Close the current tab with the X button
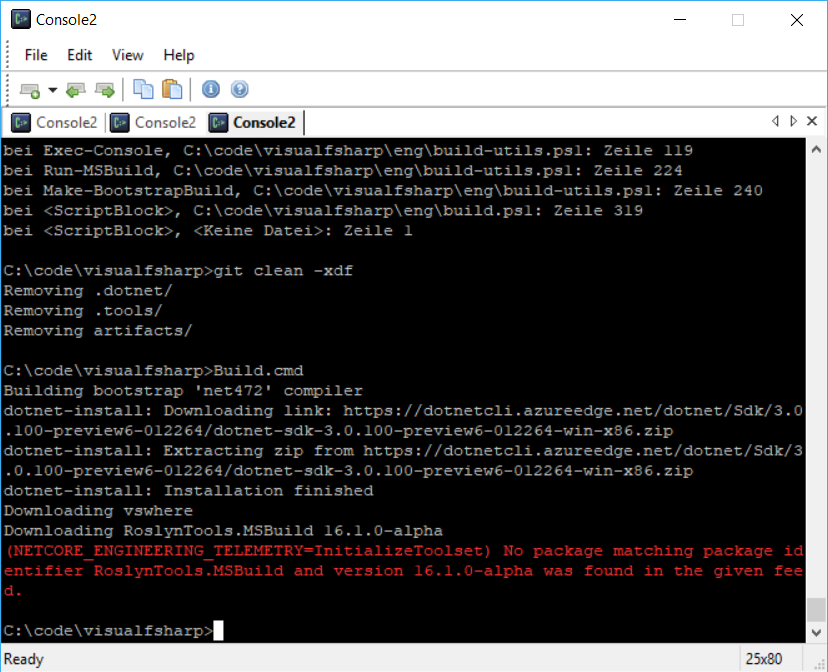 pos(811,120)
